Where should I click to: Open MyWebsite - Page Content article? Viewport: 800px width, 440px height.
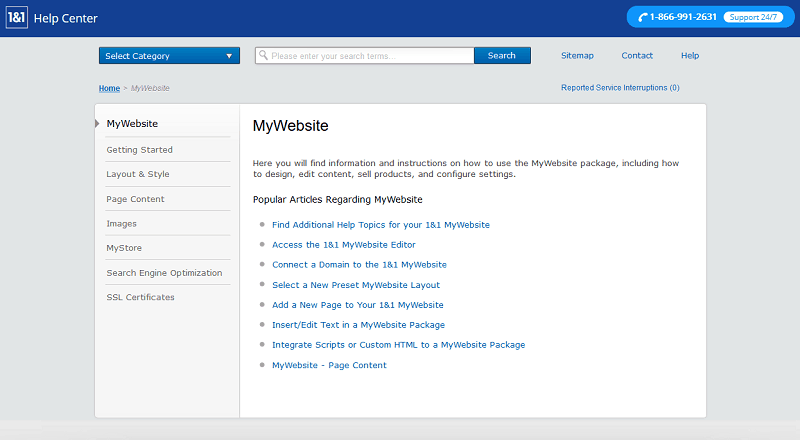coord(329,365)
